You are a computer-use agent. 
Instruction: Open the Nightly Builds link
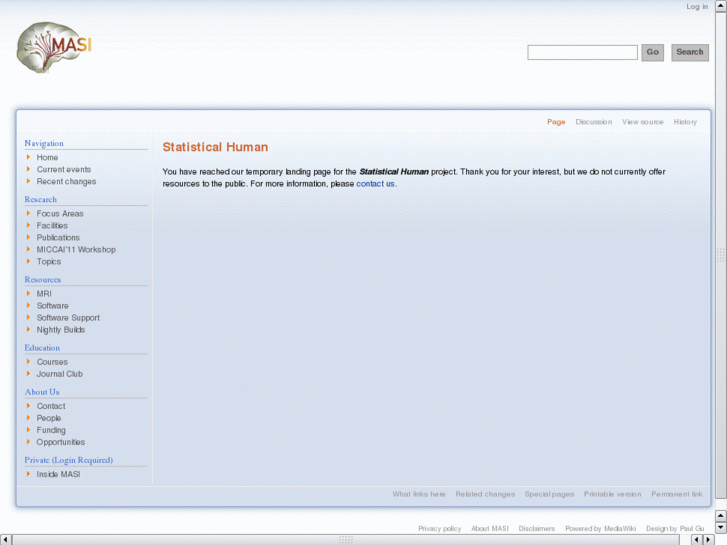tap(61, 330)
